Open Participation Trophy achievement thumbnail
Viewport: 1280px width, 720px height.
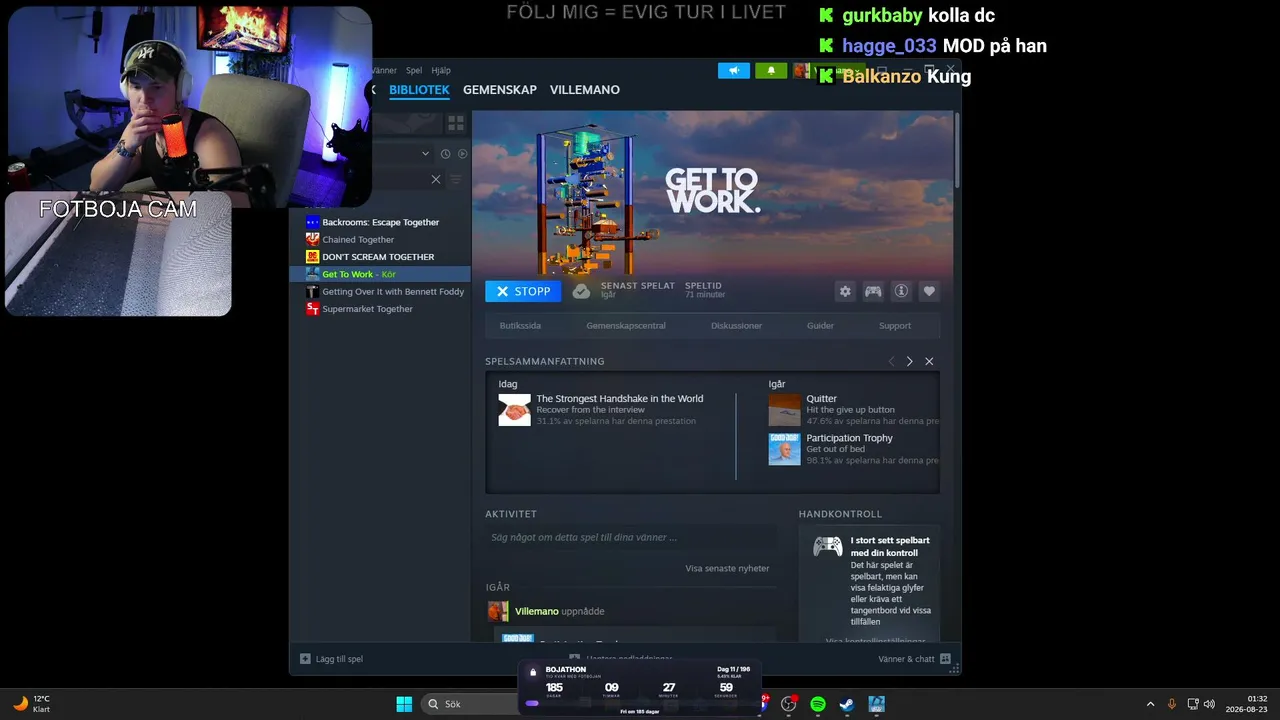tap(785, 449)
